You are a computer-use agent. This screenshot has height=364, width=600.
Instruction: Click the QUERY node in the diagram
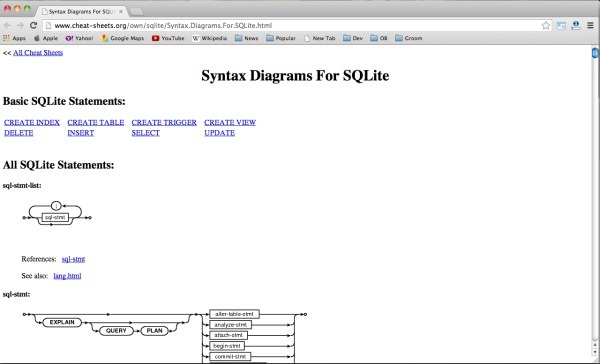click(116, 331)
